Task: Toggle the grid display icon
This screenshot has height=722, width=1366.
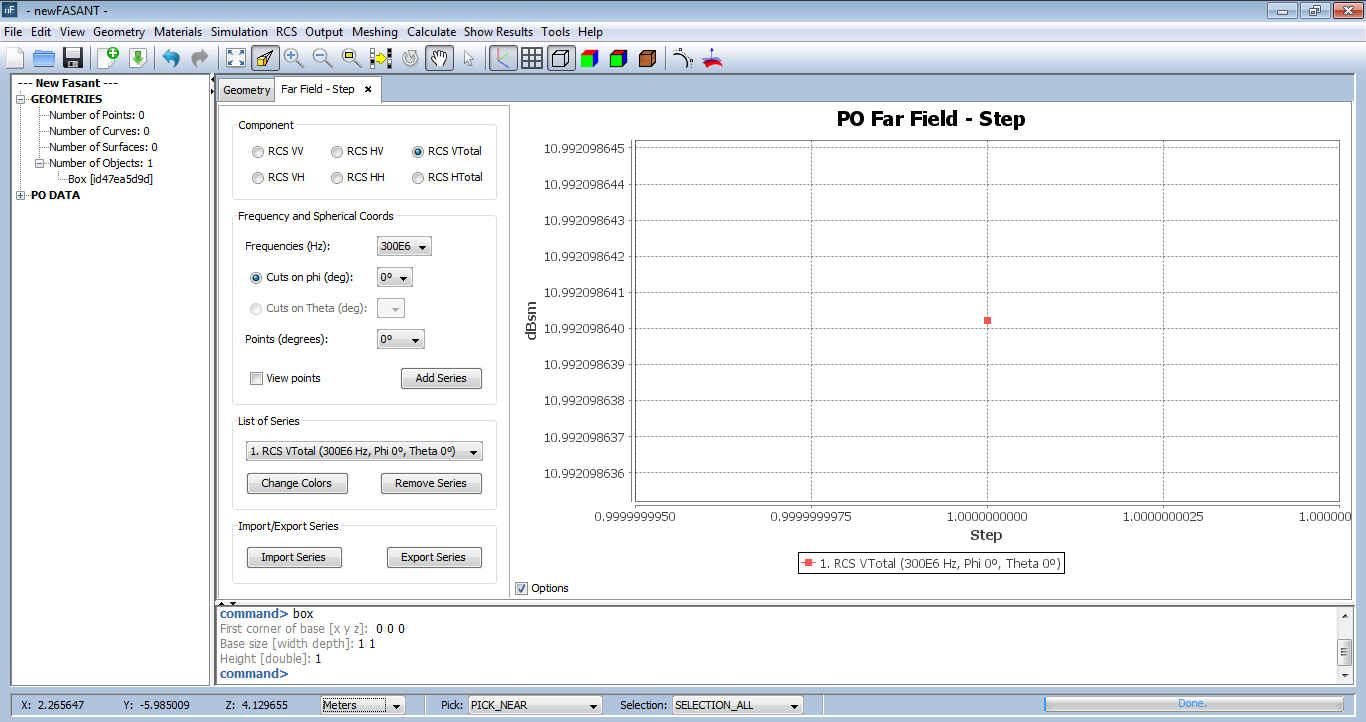Action: (532, 58)
